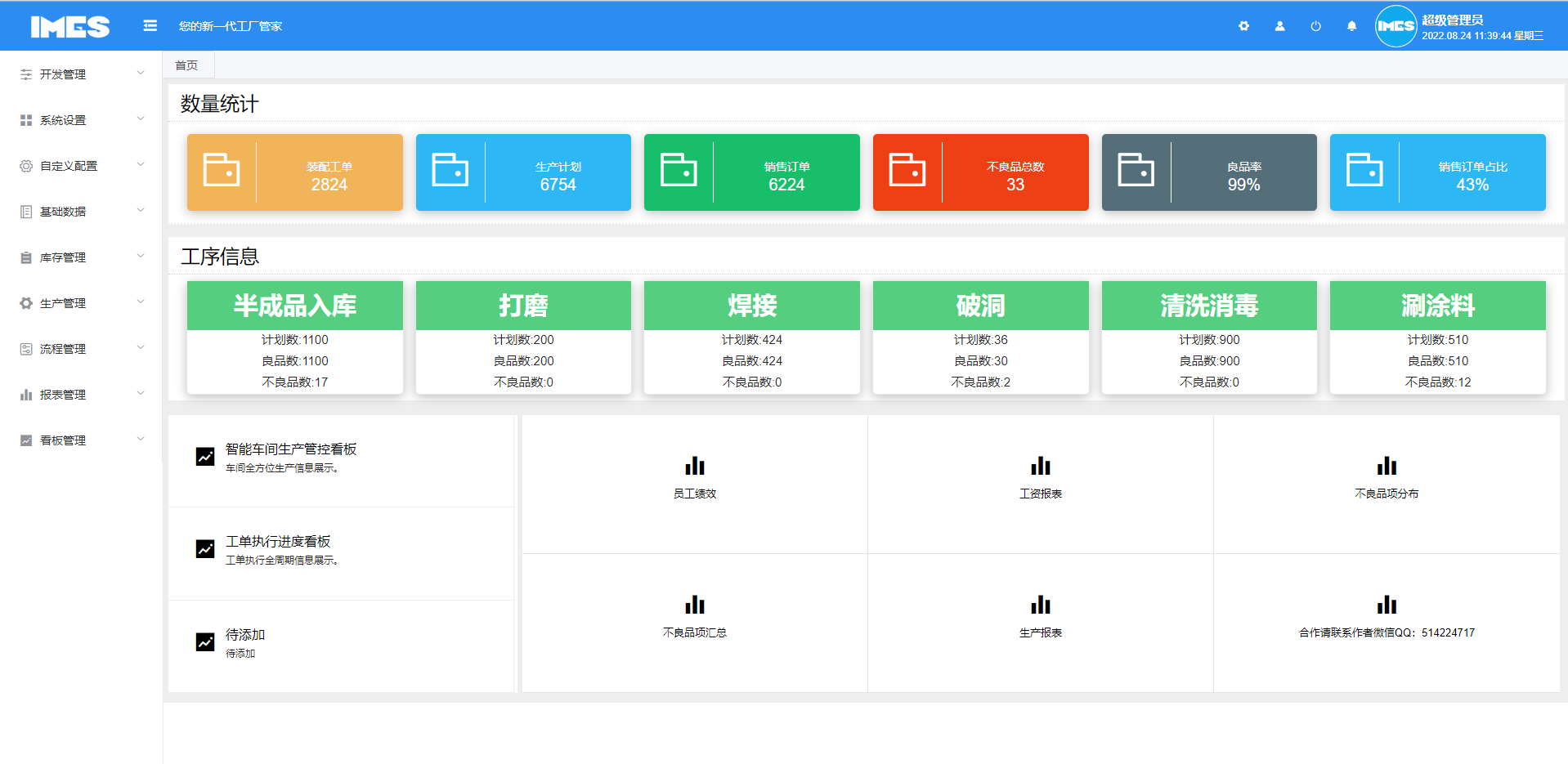Screen dimensions: 1568x764
Task: Open 流程管理 menu item
Action: pyautogui.click(x=82, y=349)
